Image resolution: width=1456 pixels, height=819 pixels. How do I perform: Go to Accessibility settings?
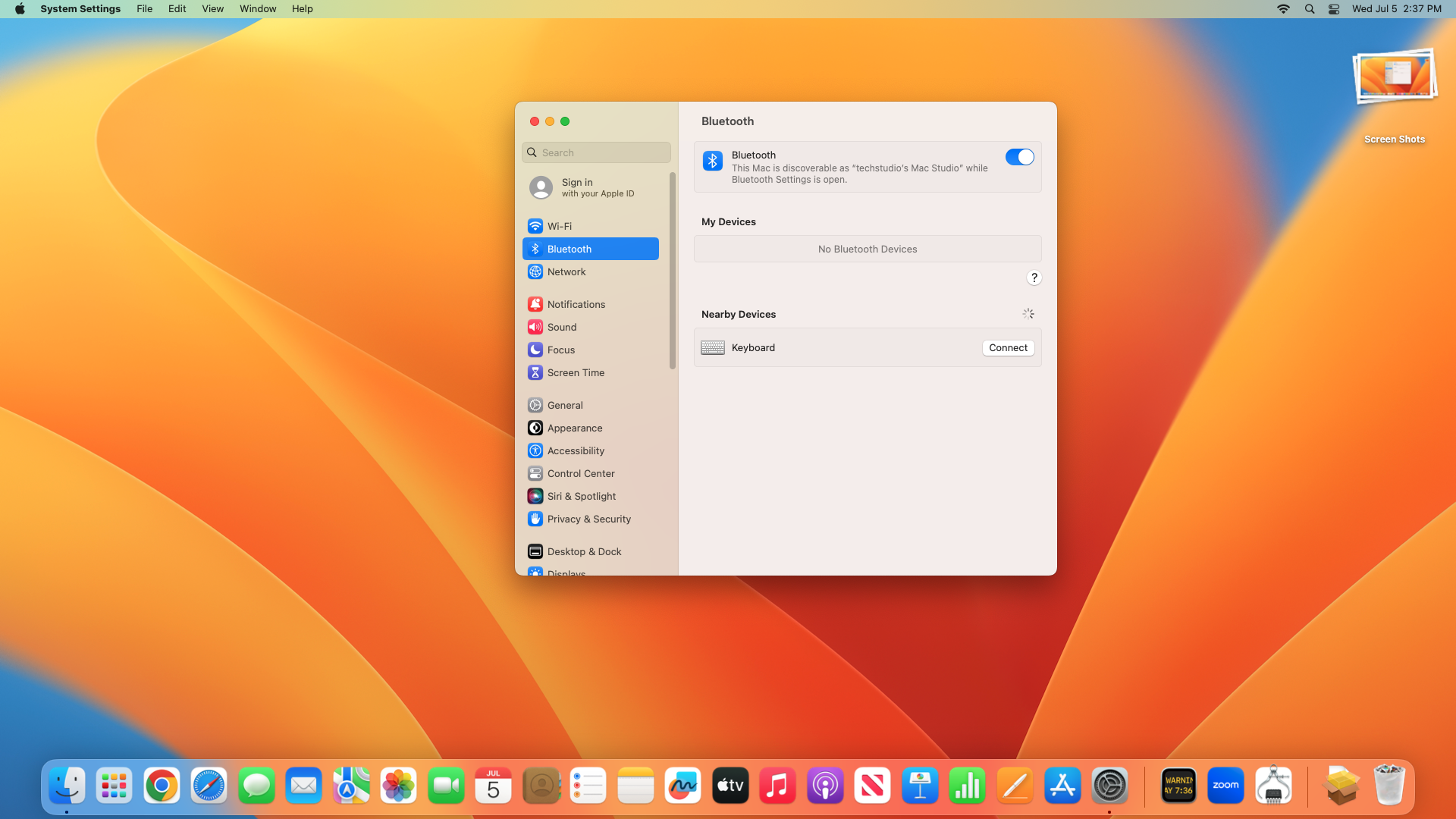591,450
